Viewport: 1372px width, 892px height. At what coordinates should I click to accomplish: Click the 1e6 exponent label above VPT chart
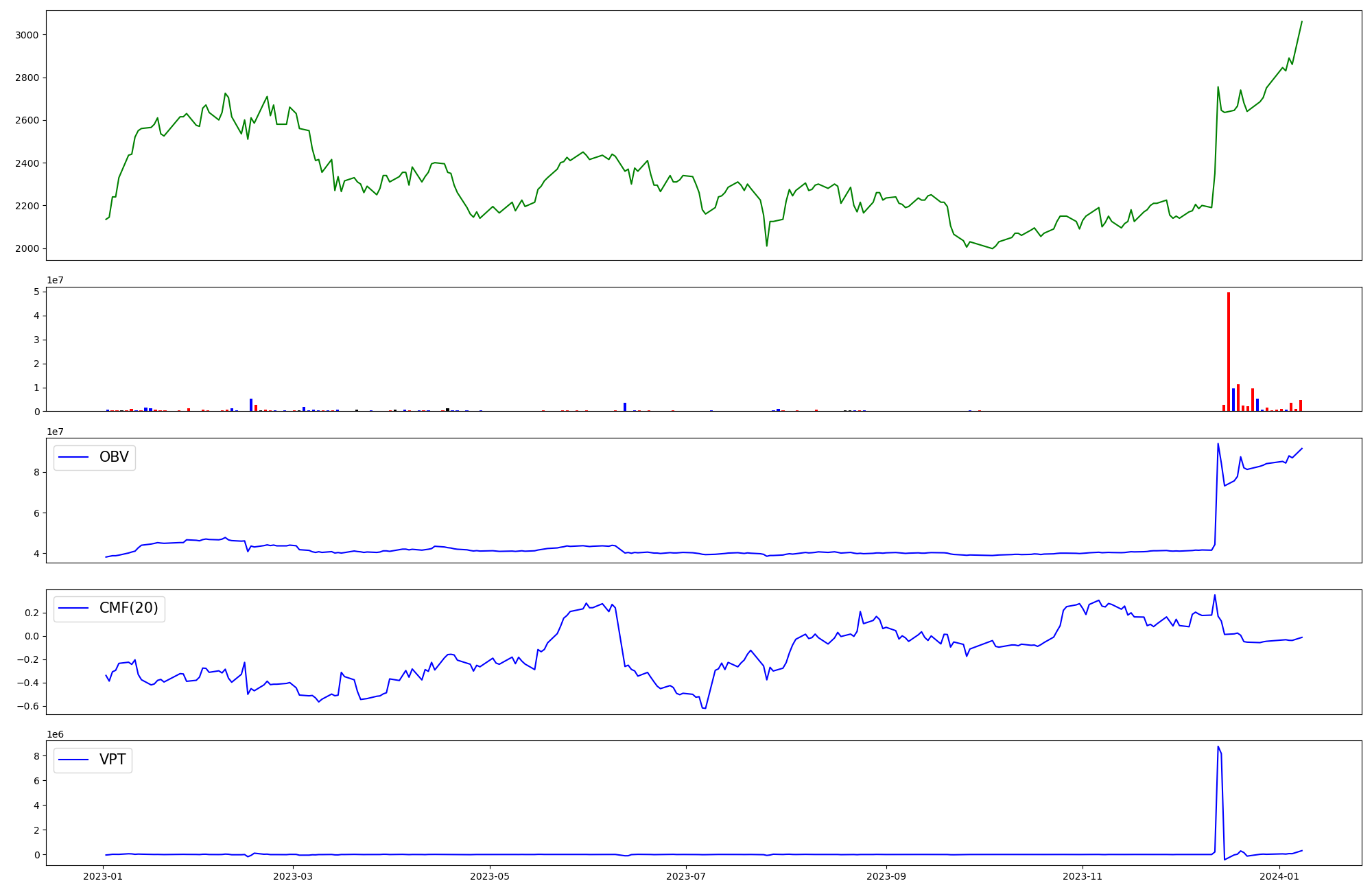coord(56,734)
